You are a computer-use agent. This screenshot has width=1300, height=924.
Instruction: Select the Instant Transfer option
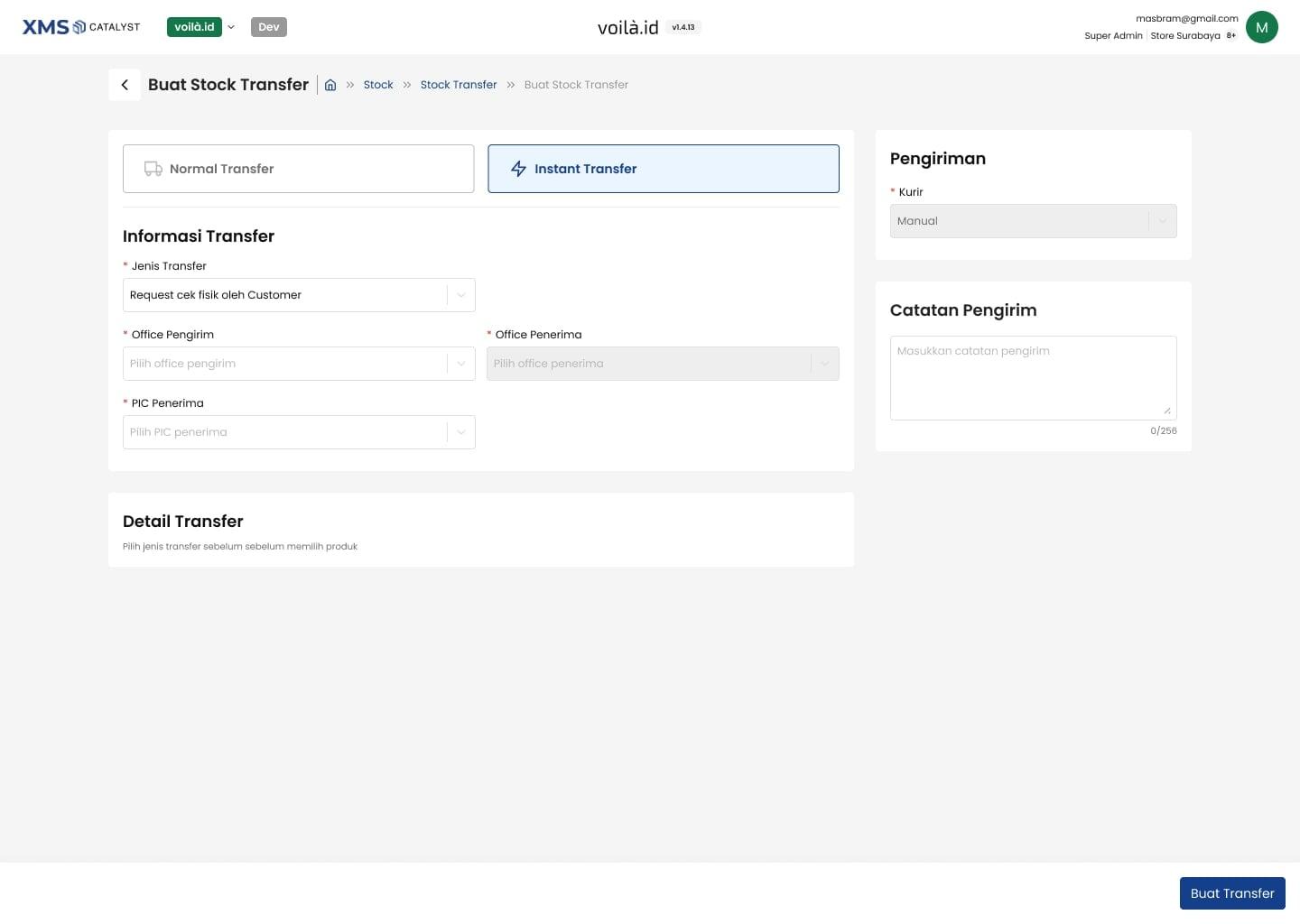pos(664,169)
